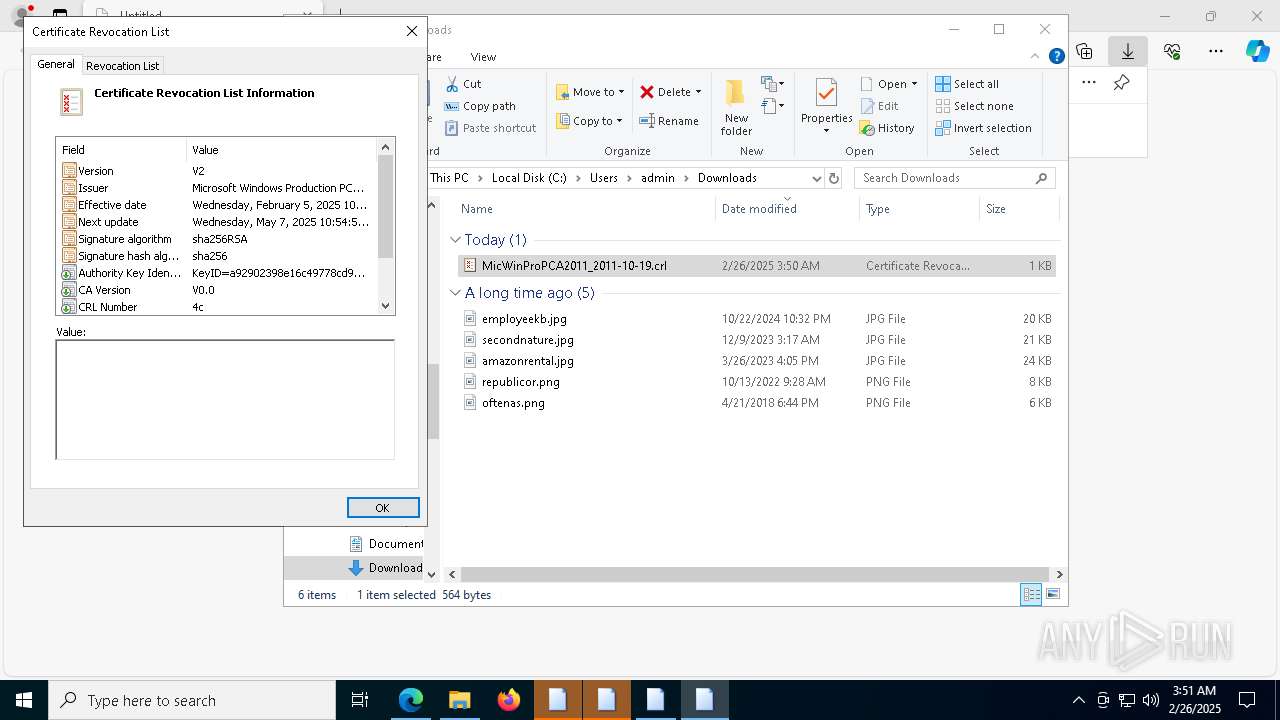Click the Value column header in CRL list
This screenshot has width=1280, height=720.
pos(281,150)
